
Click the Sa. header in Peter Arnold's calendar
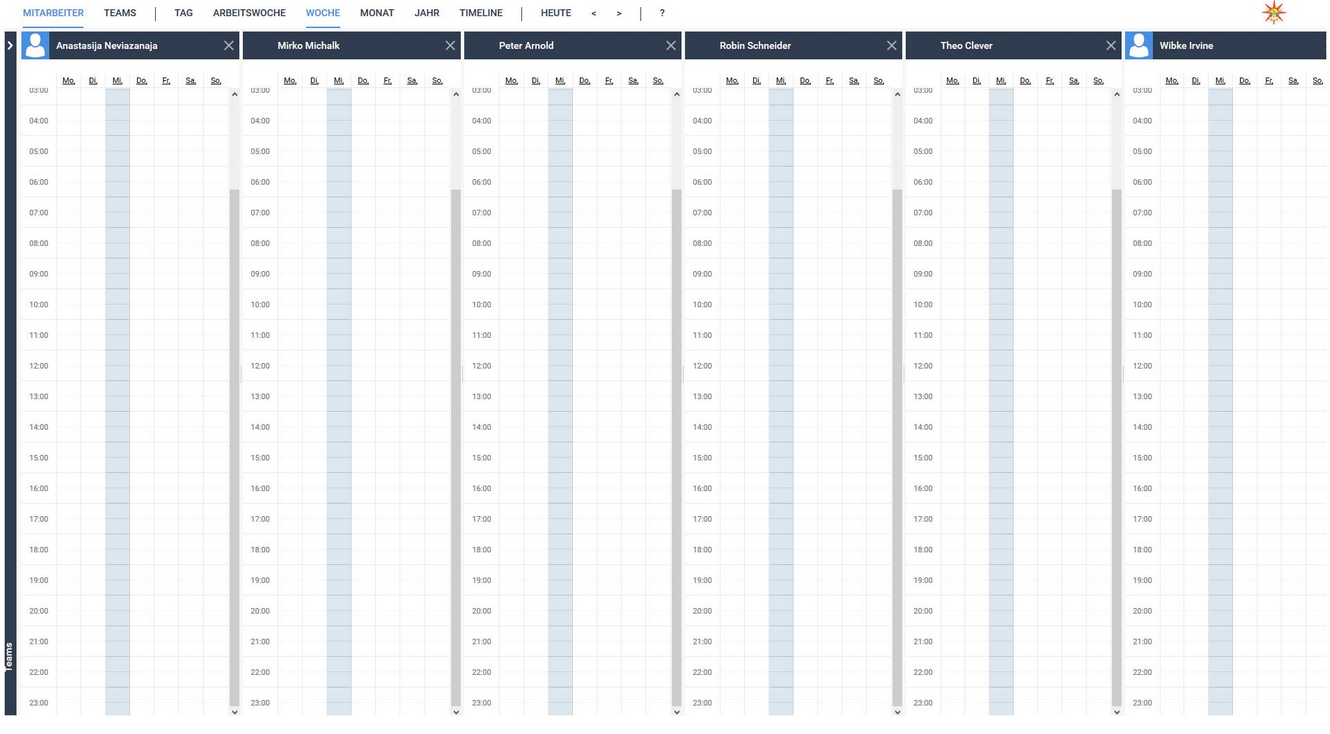(x=634, y=81)
